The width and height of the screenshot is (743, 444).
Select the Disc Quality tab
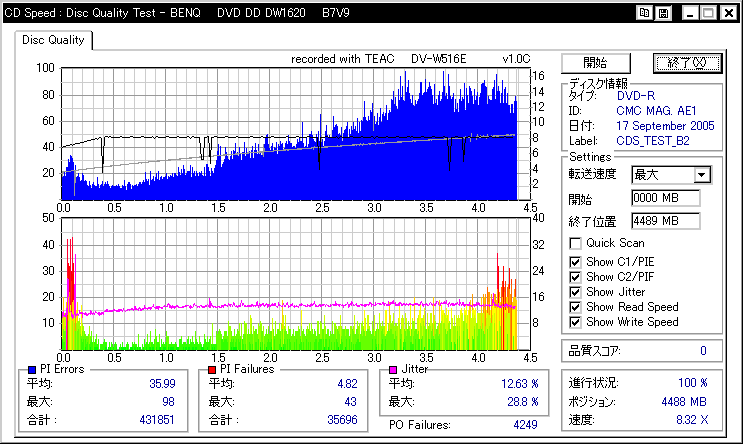tap(53, 40)
